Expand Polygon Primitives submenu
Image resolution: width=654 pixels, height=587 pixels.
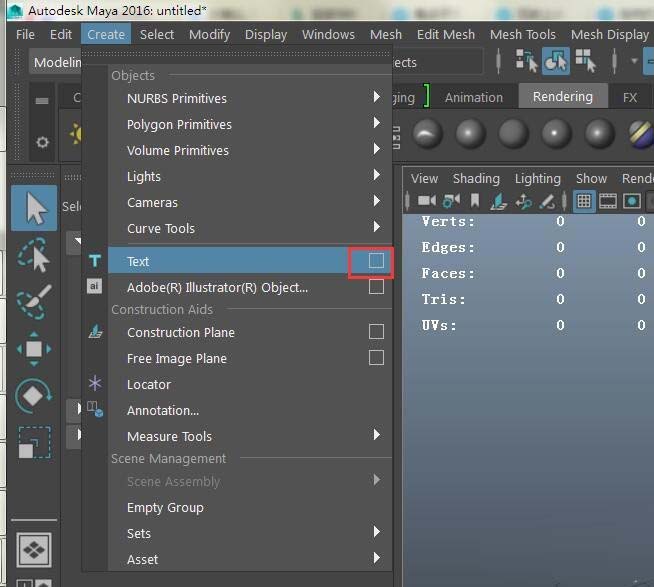coord(377,123)
